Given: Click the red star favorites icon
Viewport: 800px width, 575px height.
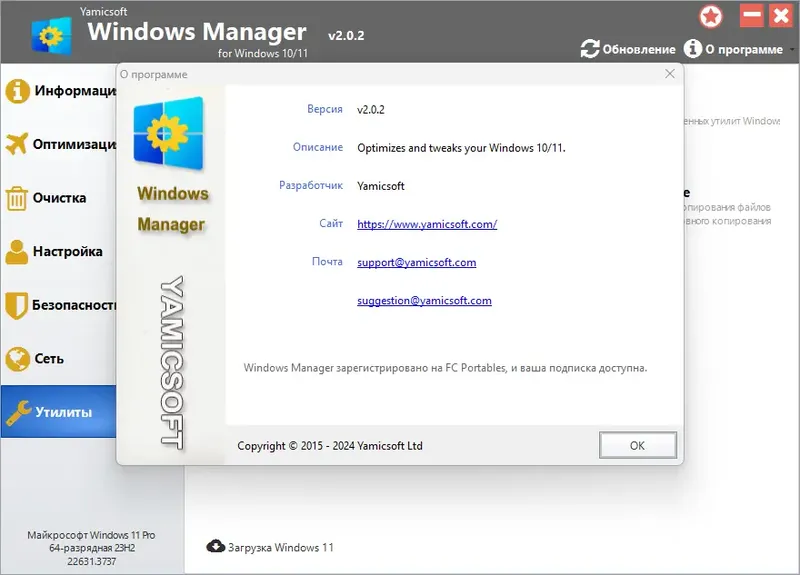Looking at the screenshot, I should tap(710, 17).
